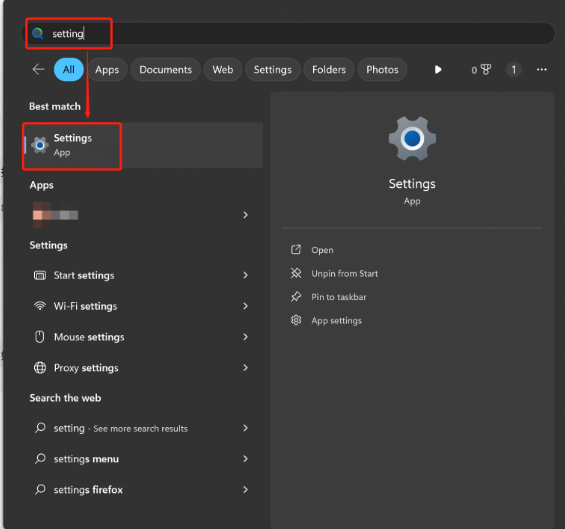
Task: Expand the blurred app result chevron
Action: [x=245, y=215]
